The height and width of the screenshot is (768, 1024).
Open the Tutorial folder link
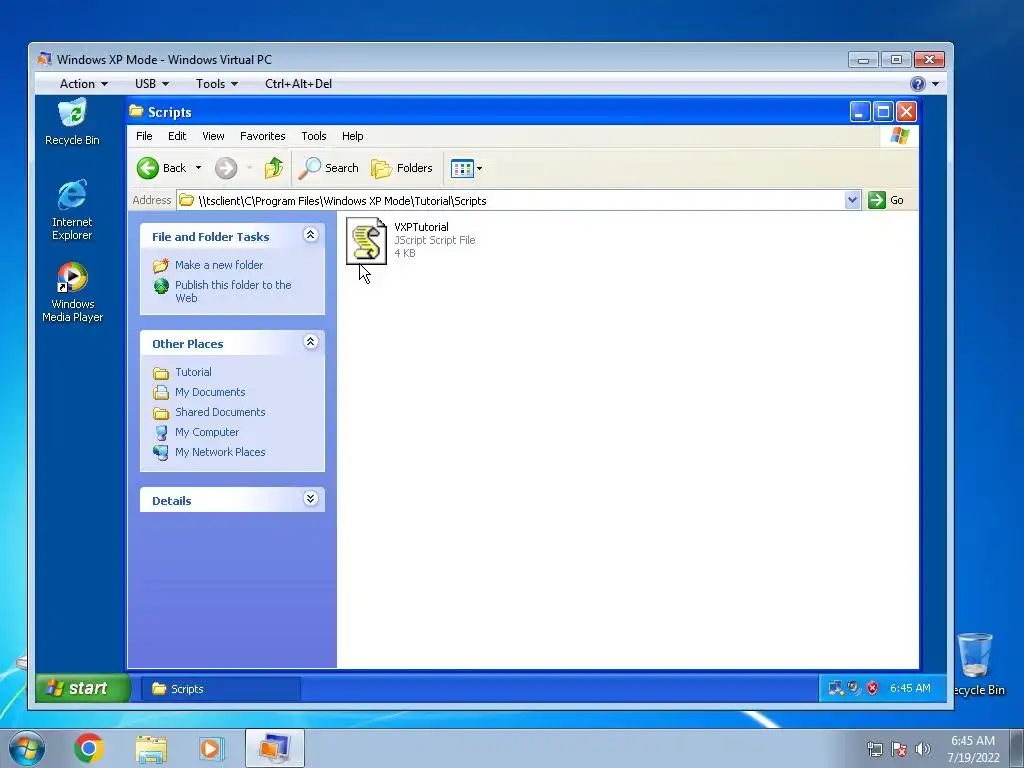pos(193,372)
